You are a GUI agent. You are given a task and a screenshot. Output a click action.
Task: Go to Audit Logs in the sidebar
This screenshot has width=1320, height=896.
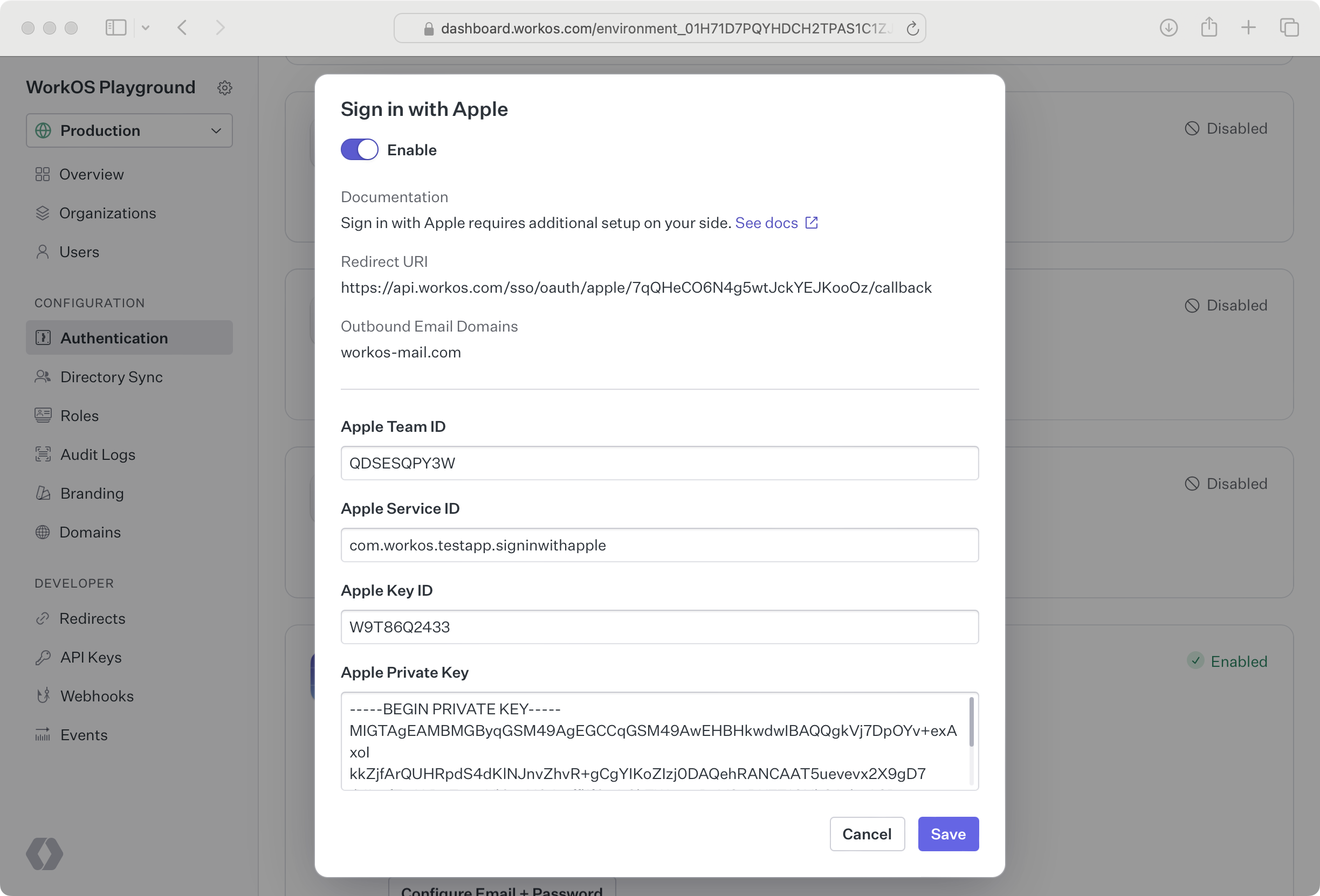tap(98, 454)
